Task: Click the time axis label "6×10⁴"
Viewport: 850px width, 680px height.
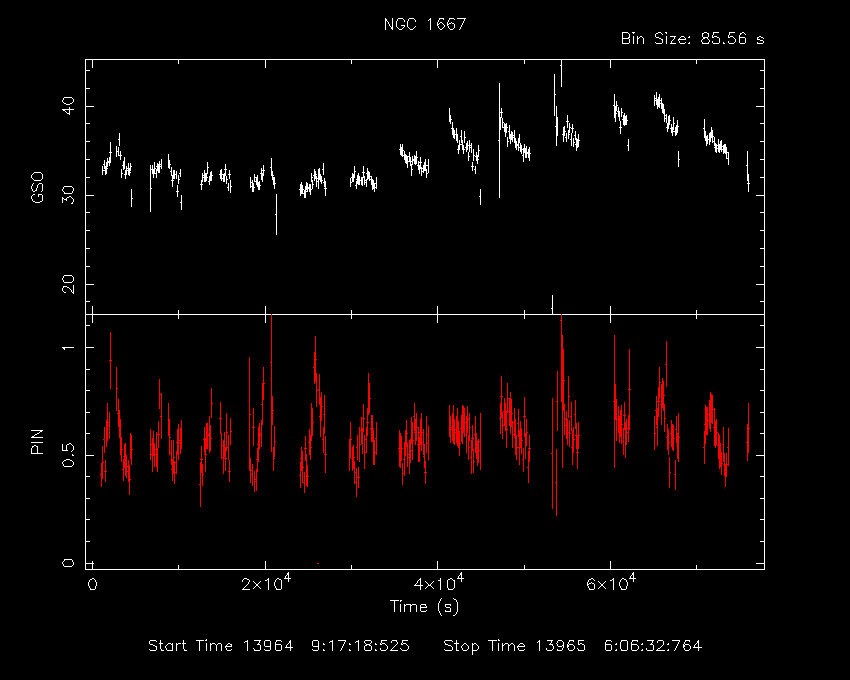Action: pyautogui.click(x=611, y=584)
